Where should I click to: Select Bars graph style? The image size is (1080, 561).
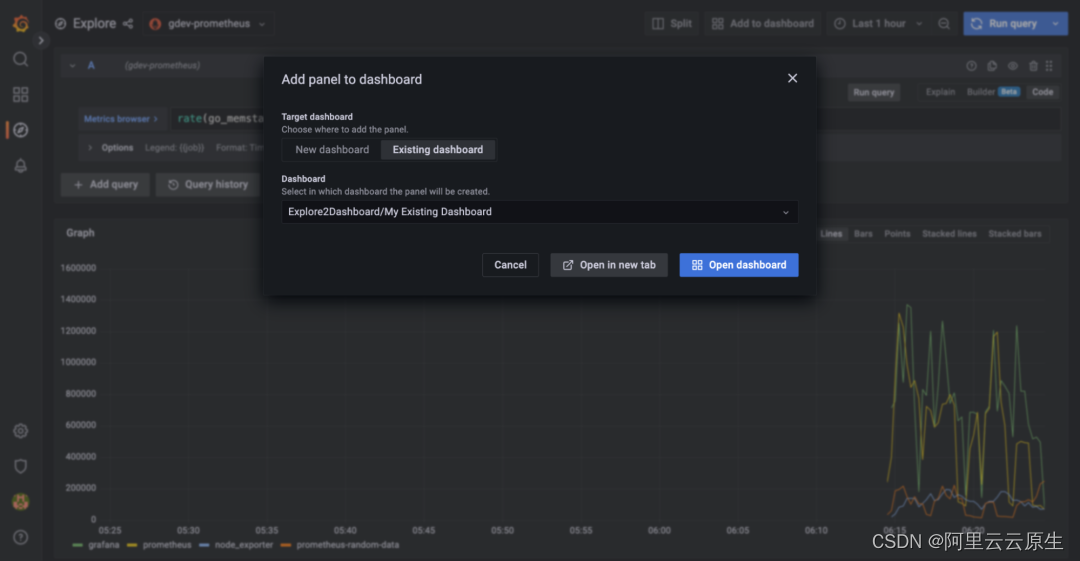coord(863,234)
